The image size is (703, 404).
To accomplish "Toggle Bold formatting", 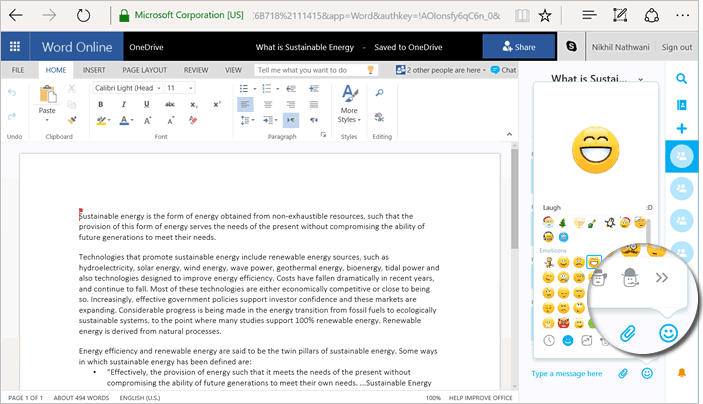I will [100, 104].
